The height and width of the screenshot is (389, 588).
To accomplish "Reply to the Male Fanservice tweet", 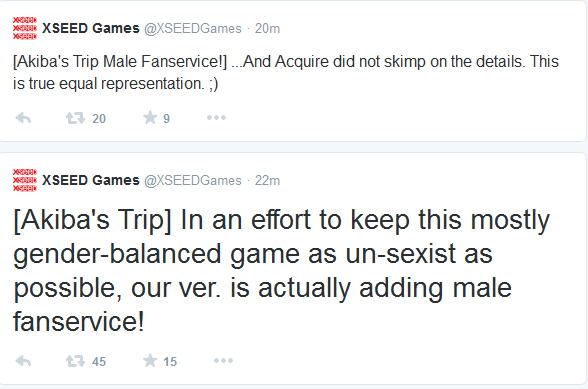I will pyautogui.click(x=23, y=118).
